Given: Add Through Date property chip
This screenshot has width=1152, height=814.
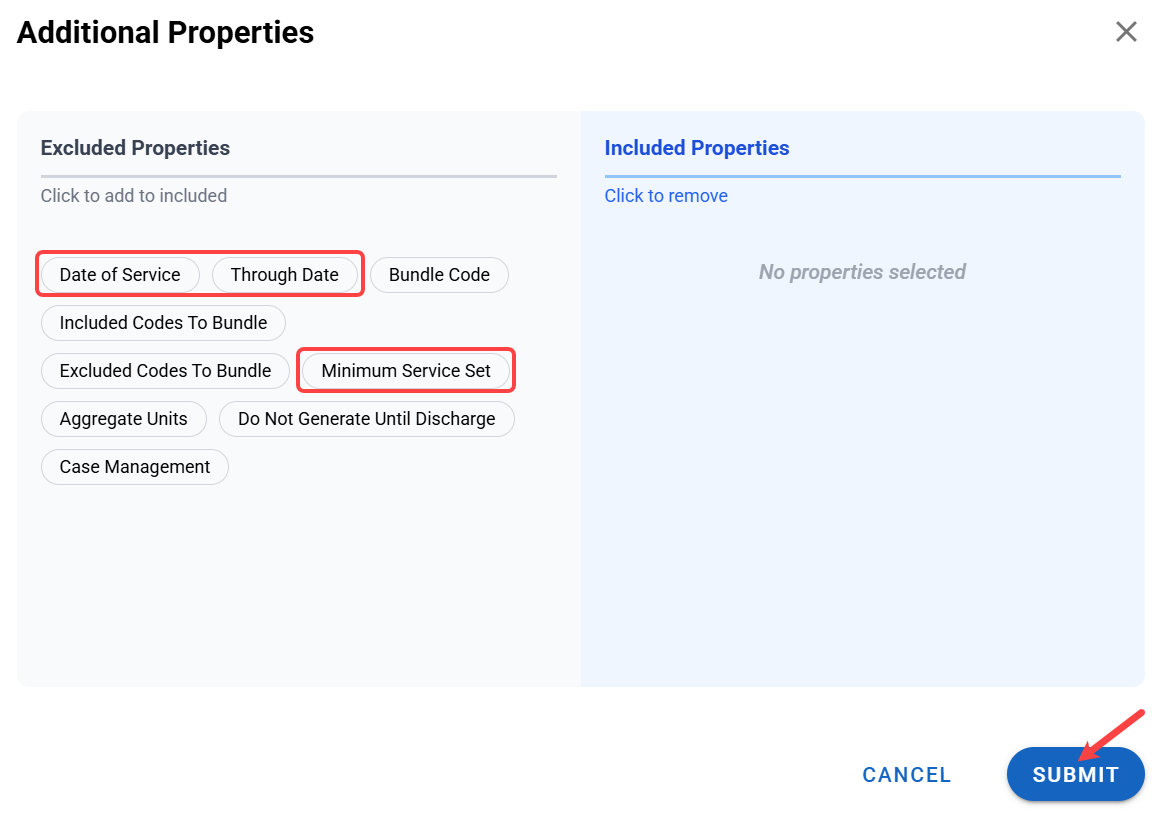Looking at the screenshot, I should pyautogui.click(x=285, y=275).
